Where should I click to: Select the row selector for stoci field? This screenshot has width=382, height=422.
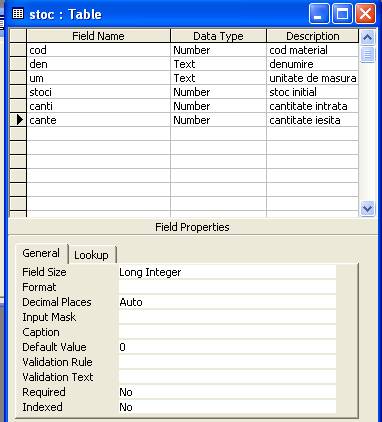coord(18,92)
